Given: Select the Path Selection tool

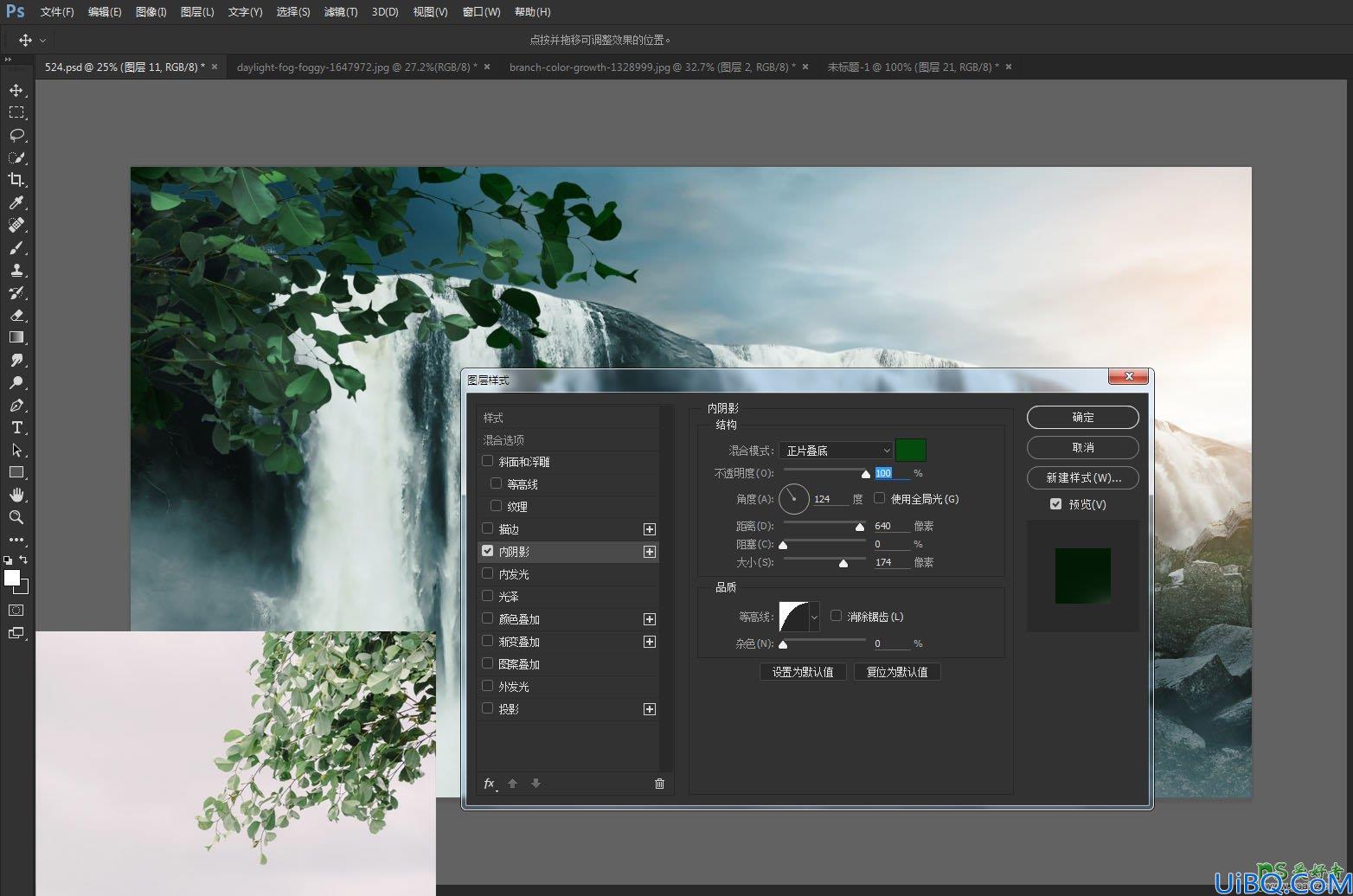Looking at the screenshot, I should tap(16, 450).
